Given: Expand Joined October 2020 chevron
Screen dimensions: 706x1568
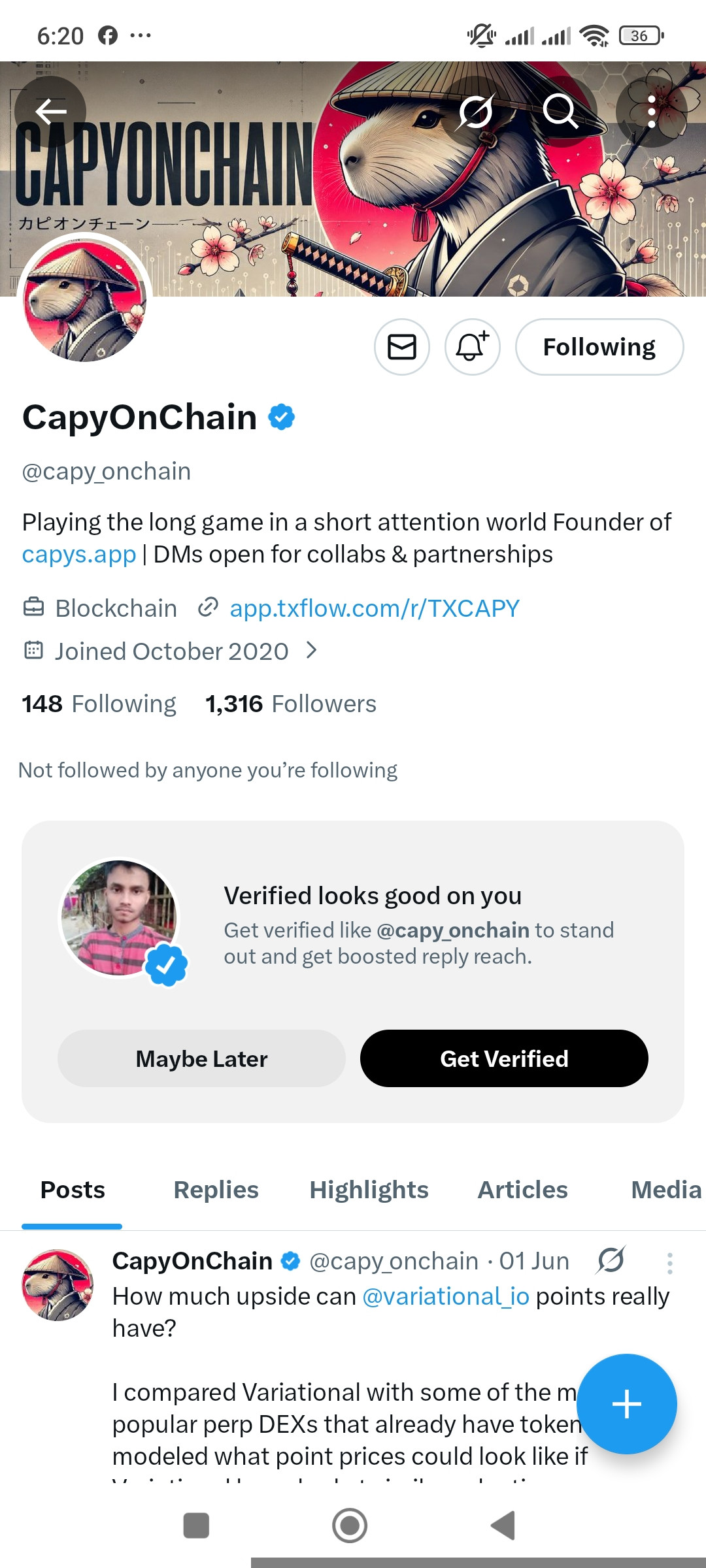Looking at the screenshot, I should click(312, 650).
